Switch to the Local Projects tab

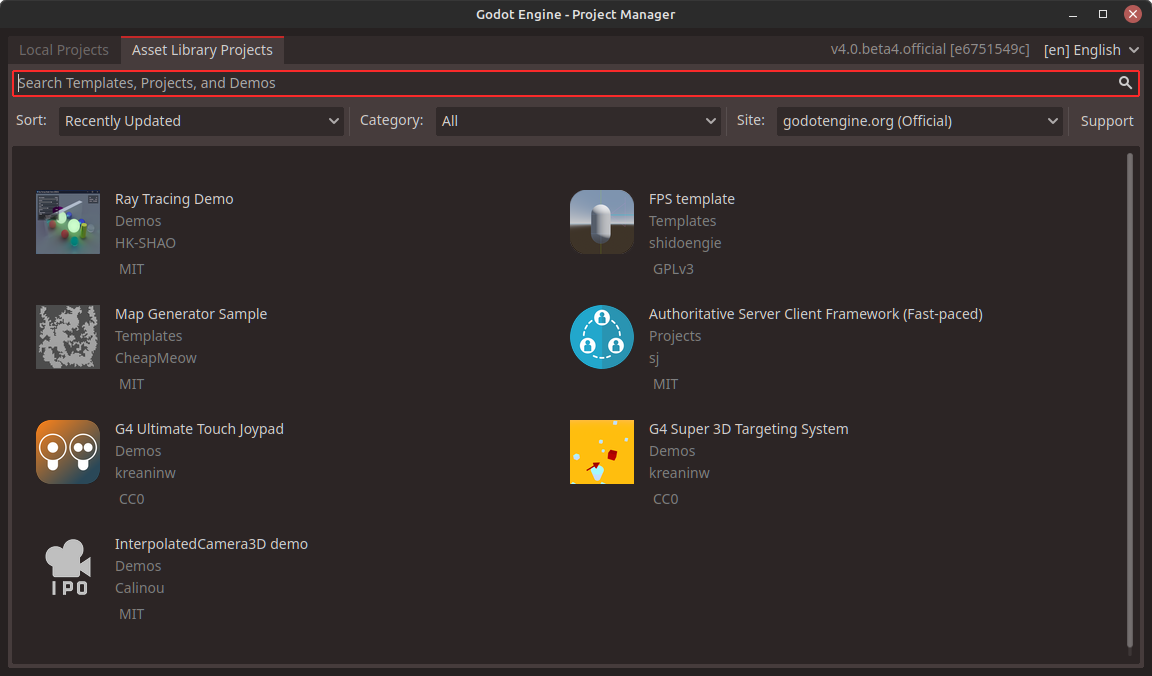[x=63, y=49]
